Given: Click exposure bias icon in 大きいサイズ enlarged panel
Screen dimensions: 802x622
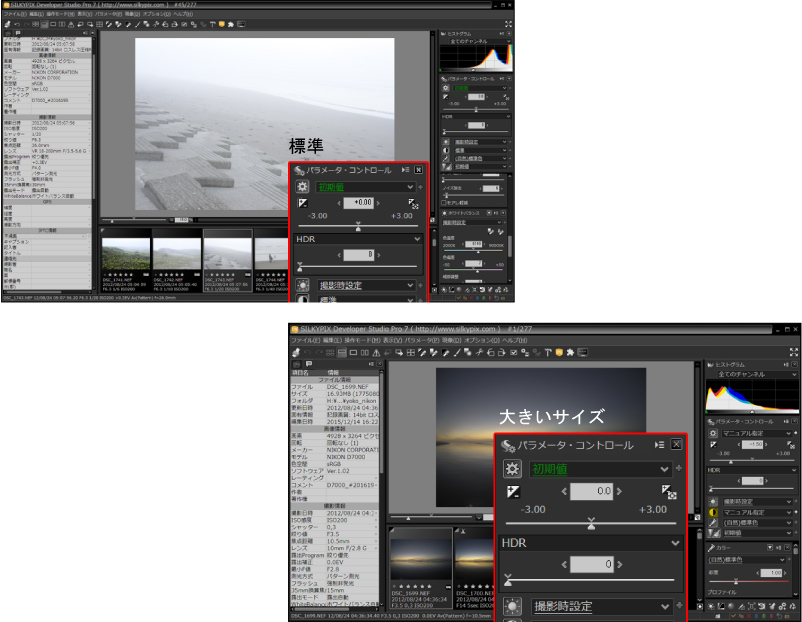Looking at the screenshot, I should pos(513,492).
